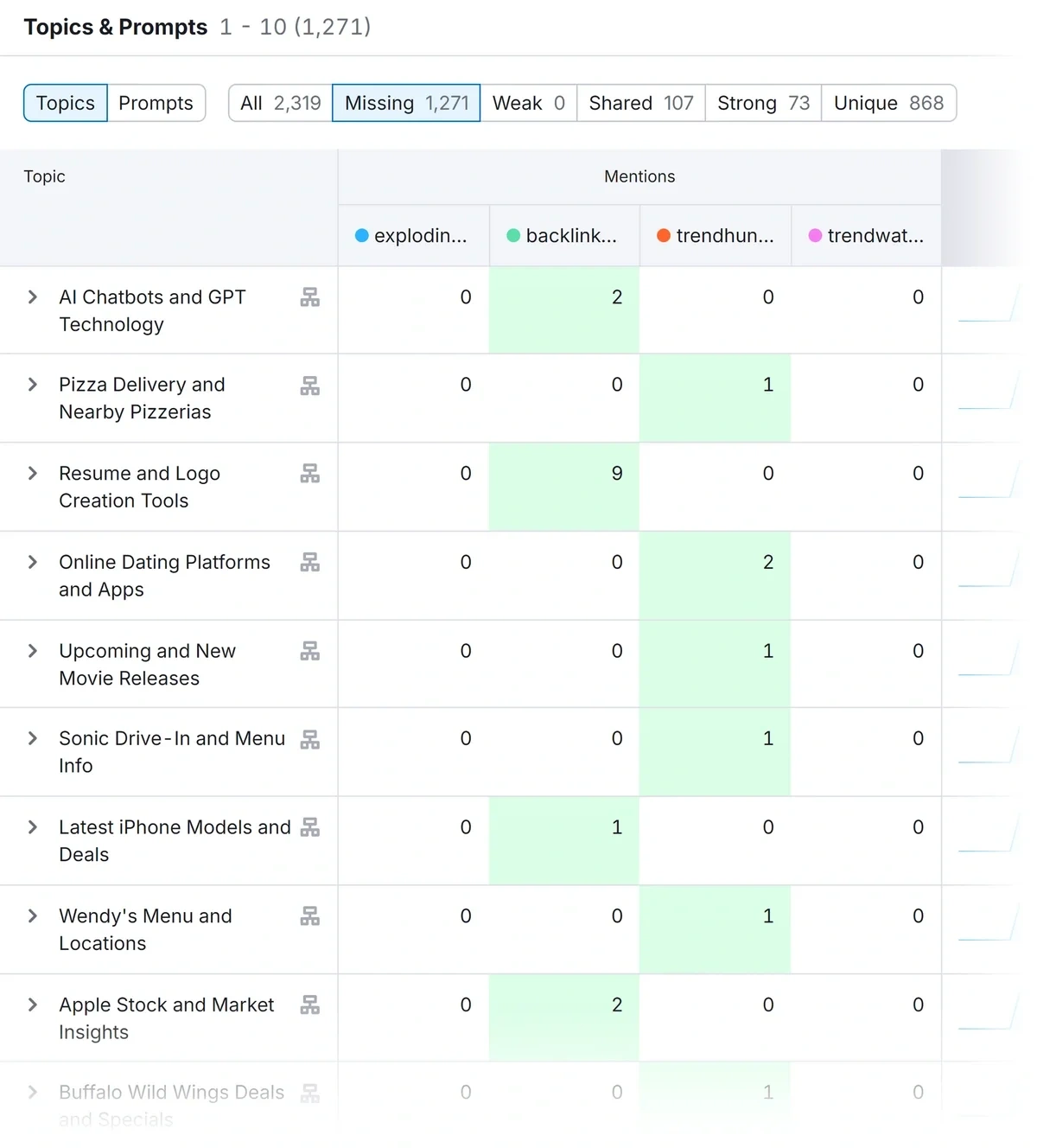Click the hierarchy icon beside Pizza Delivery and Nearby Pizzerias
This screenshot has height=1148, width=1037.
310,386
